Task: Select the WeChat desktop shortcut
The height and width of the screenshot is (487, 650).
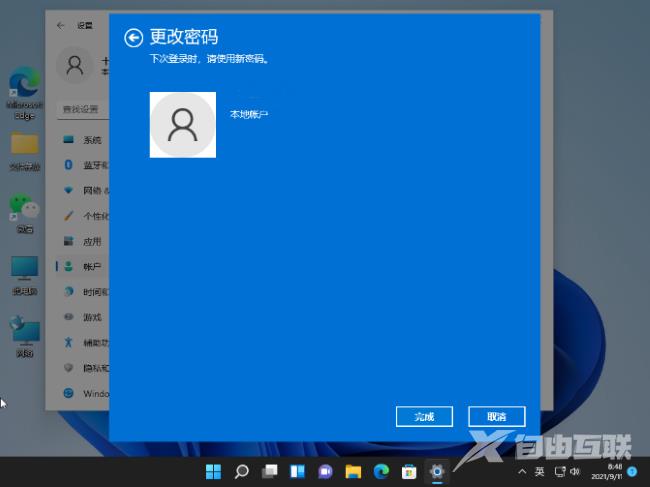Action: click(24, 213)
